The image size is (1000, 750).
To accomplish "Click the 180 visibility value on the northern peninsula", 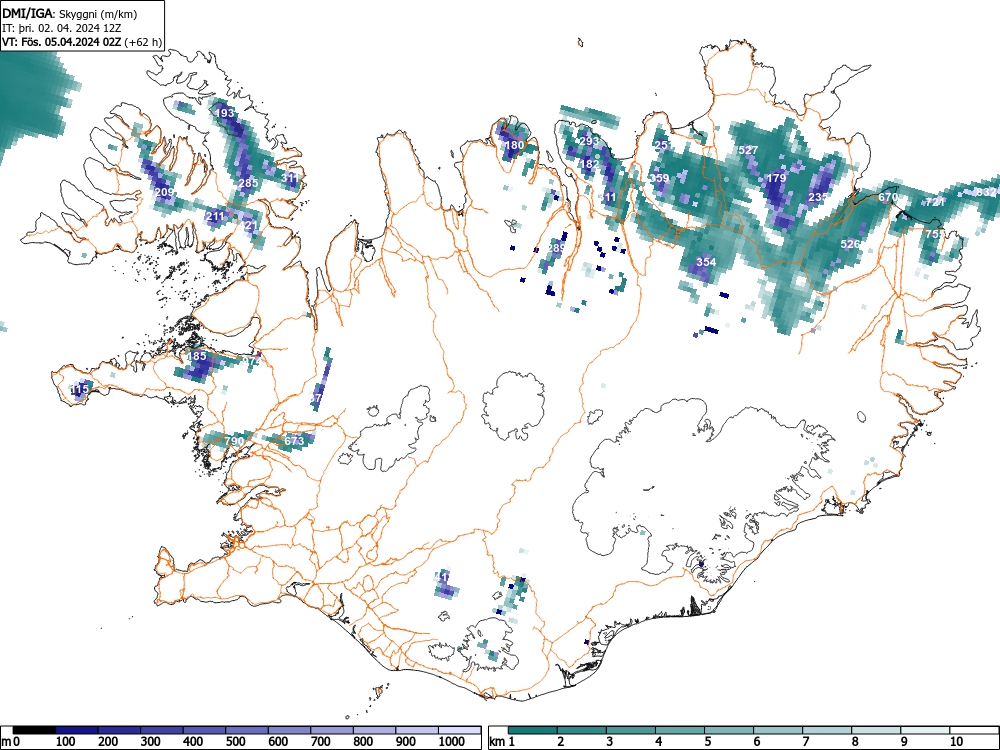I will point(514,145).
